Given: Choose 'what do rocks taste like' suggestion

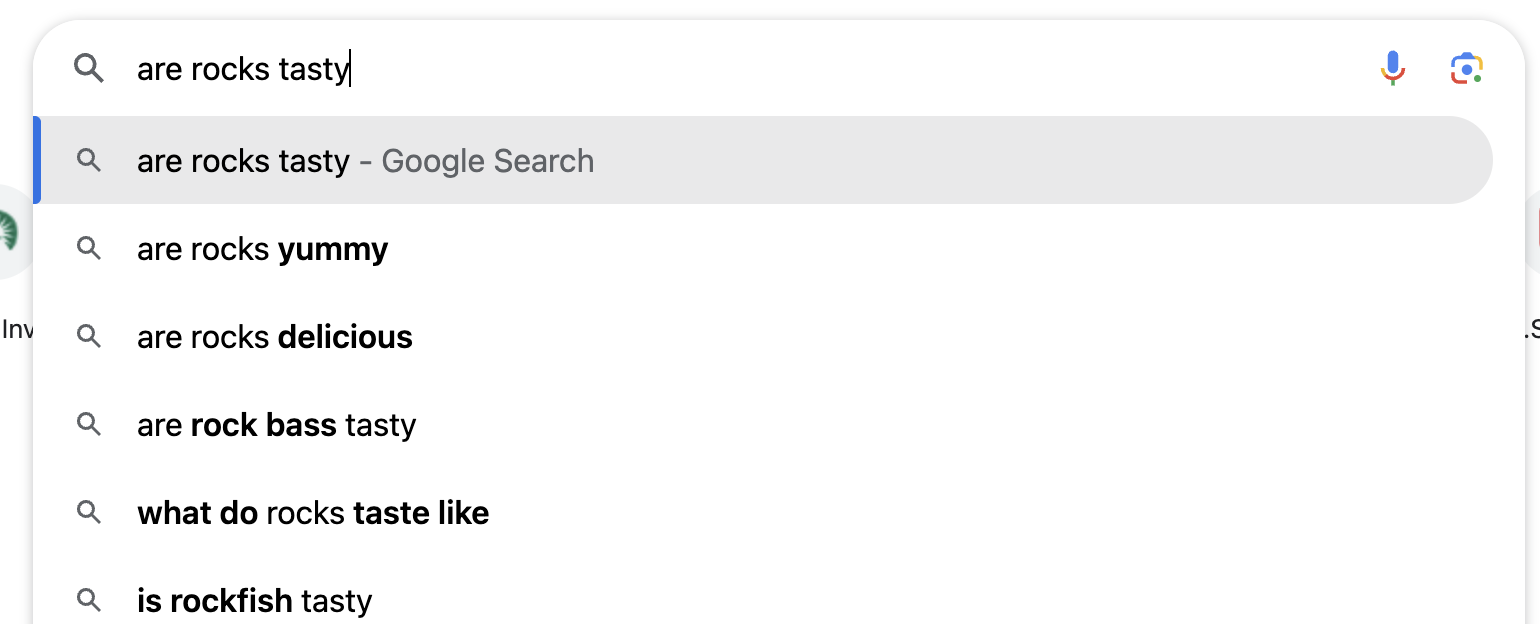Looking at the screenshot, I should (313, 513).
